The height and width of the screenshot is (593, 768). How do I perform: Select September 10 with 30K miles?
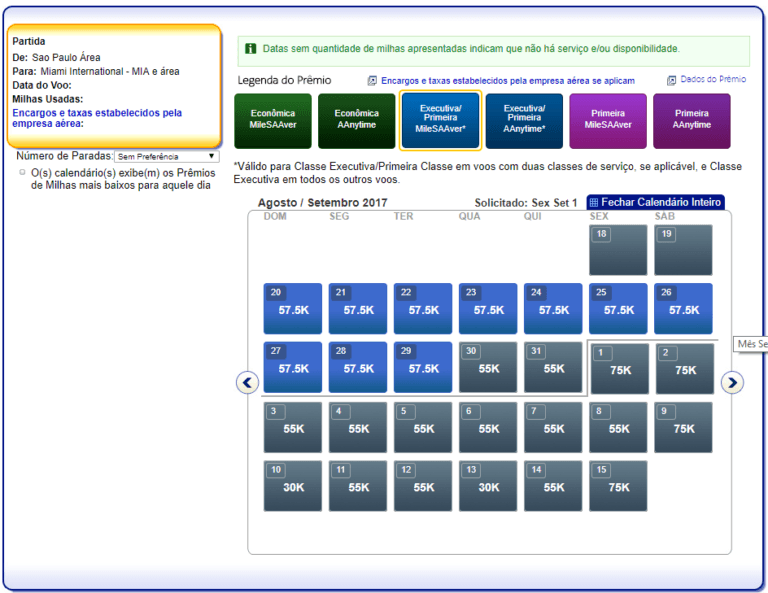(293, 486)
